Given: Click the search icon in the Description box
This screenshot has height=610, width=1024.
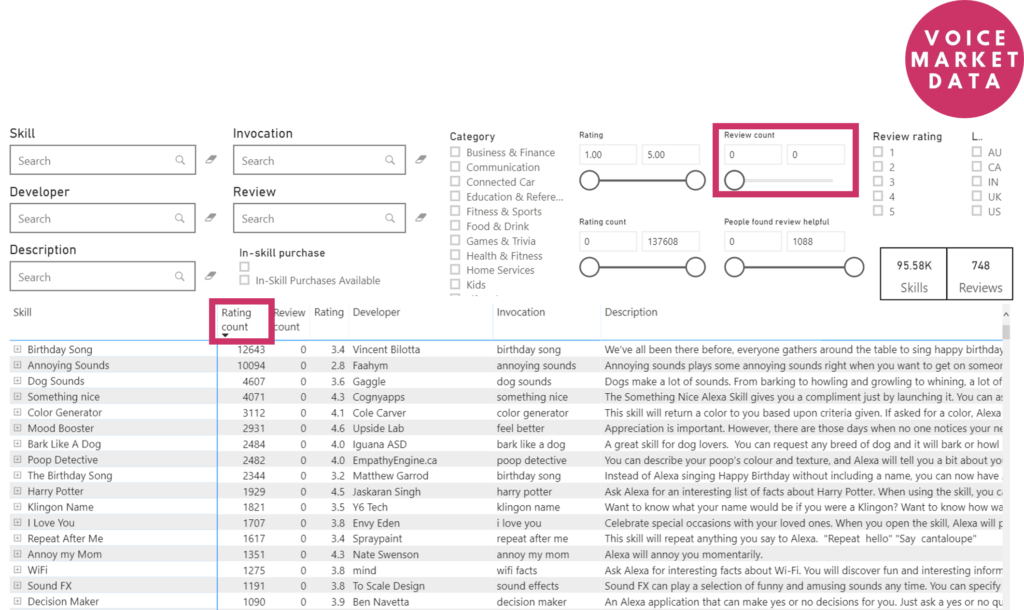Looking at the screenshot, I should (180, 276).
